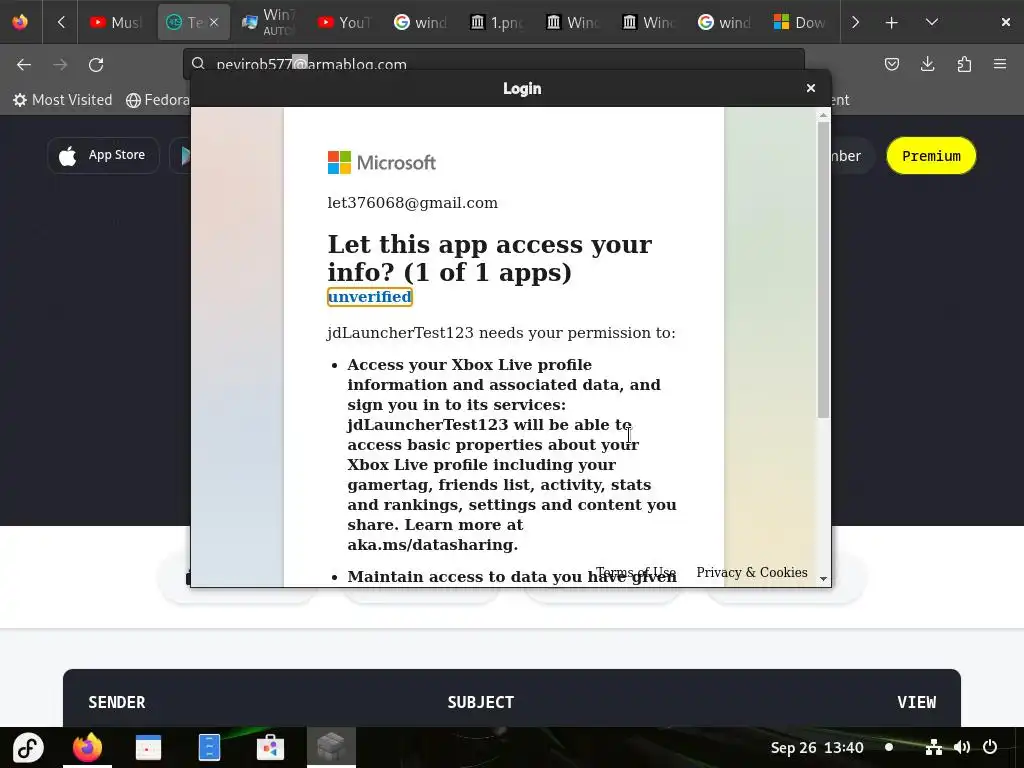
Task: Open the Fedora activities launcher
Action: pyautogui.click(x=28, y=747)
